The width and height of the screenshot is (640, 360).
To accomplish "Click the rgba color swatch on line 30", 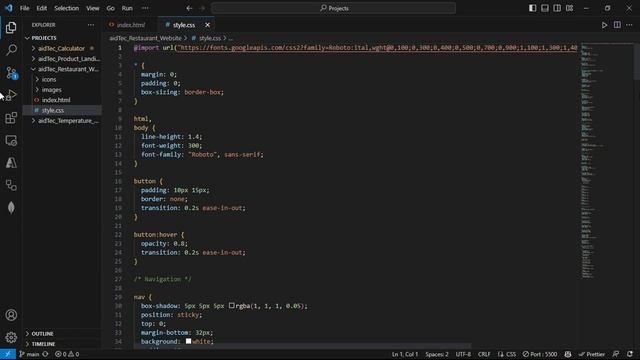I will 231,305.
